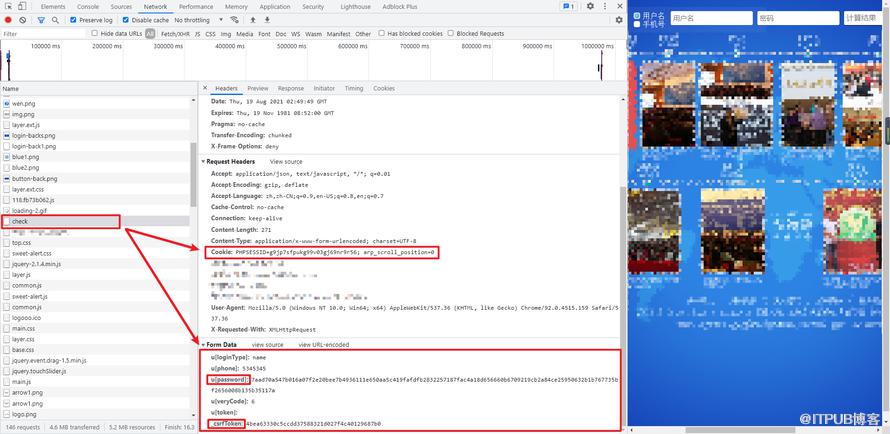The width and height of the screenshot is (890, 434).
Task: Click logo.png file icon
Action: [7, 414]
